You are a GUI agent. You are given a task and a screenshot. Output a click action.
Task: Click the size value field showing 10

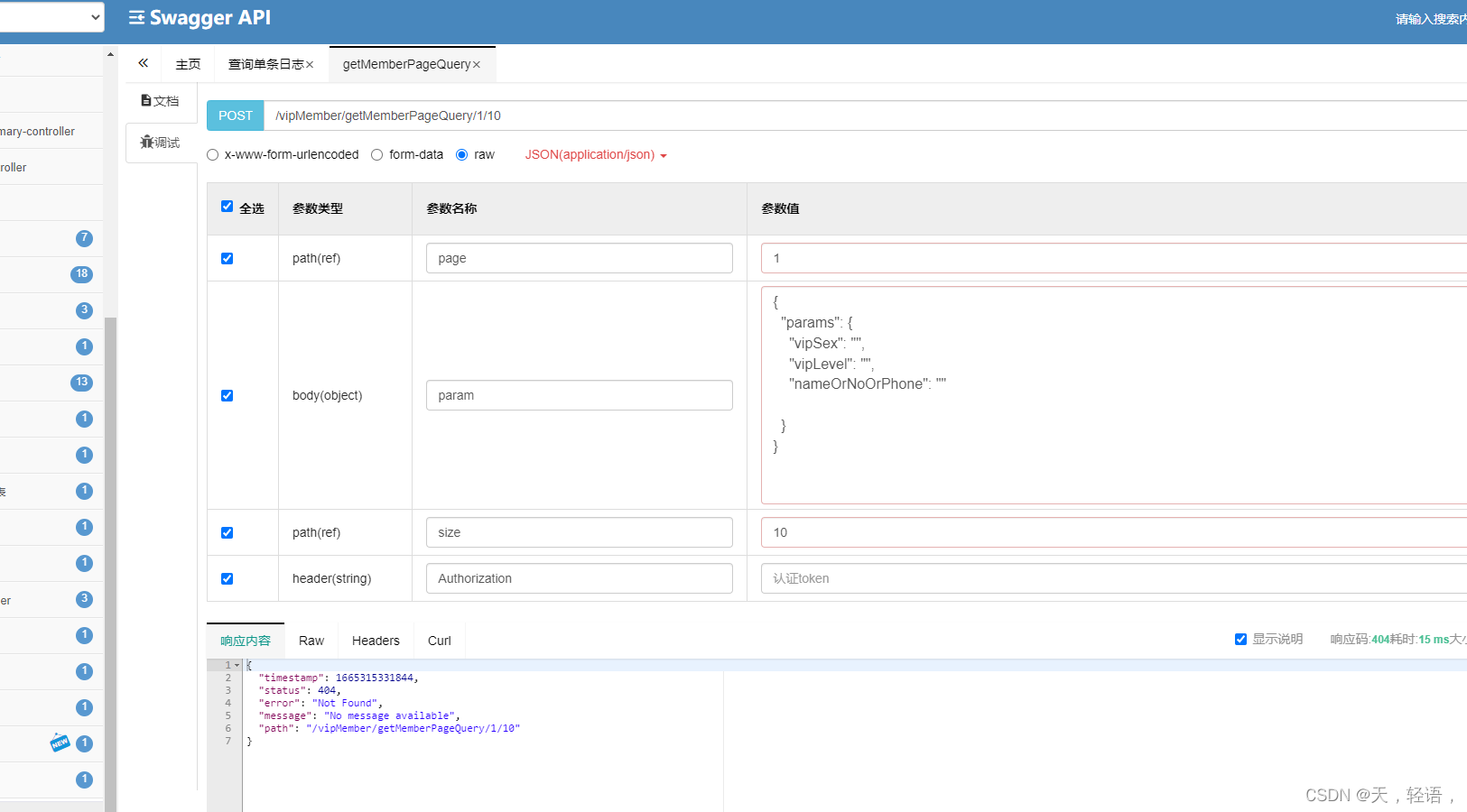1114,532
